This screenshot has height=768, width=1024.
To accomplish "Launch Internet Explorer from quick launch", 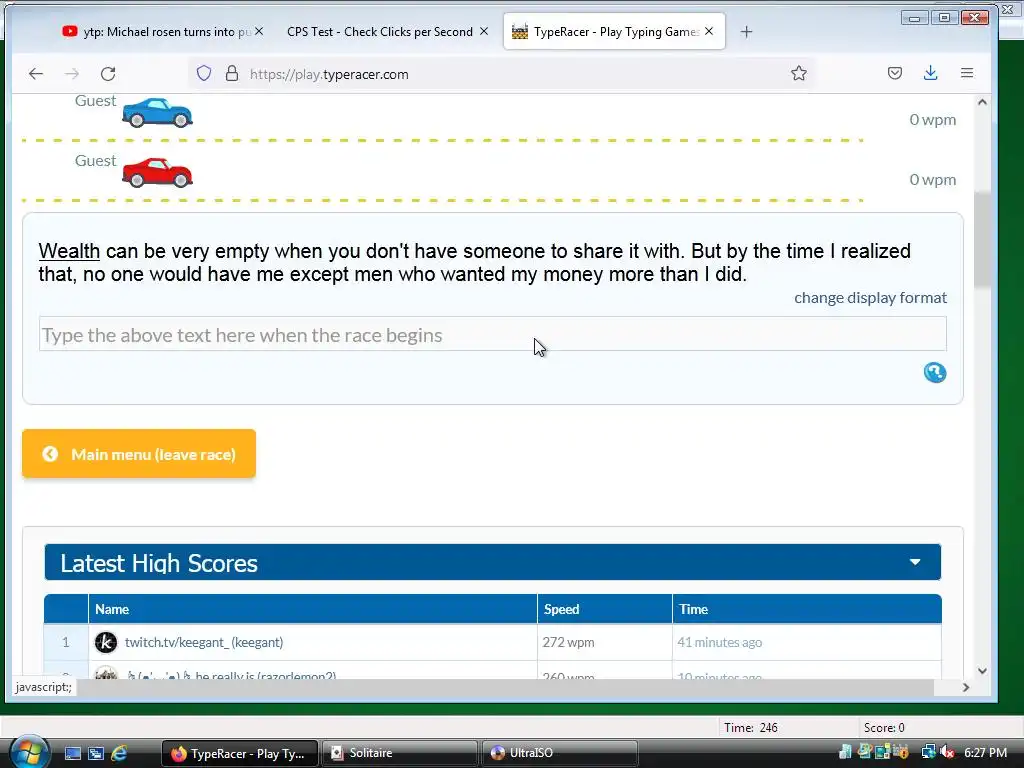I will (x=119, y=754).
